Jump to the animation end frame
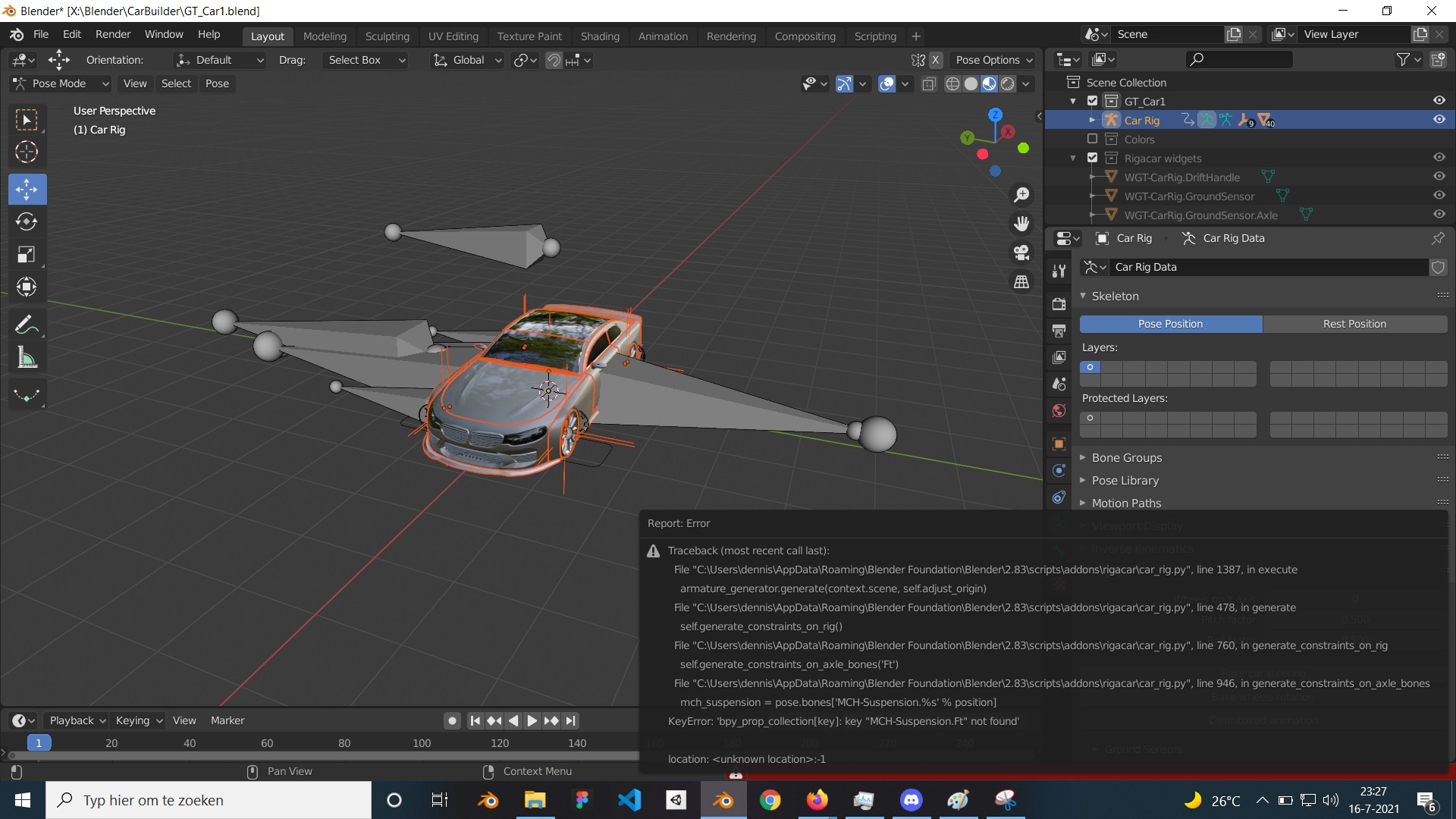 [x=570, y=720]
